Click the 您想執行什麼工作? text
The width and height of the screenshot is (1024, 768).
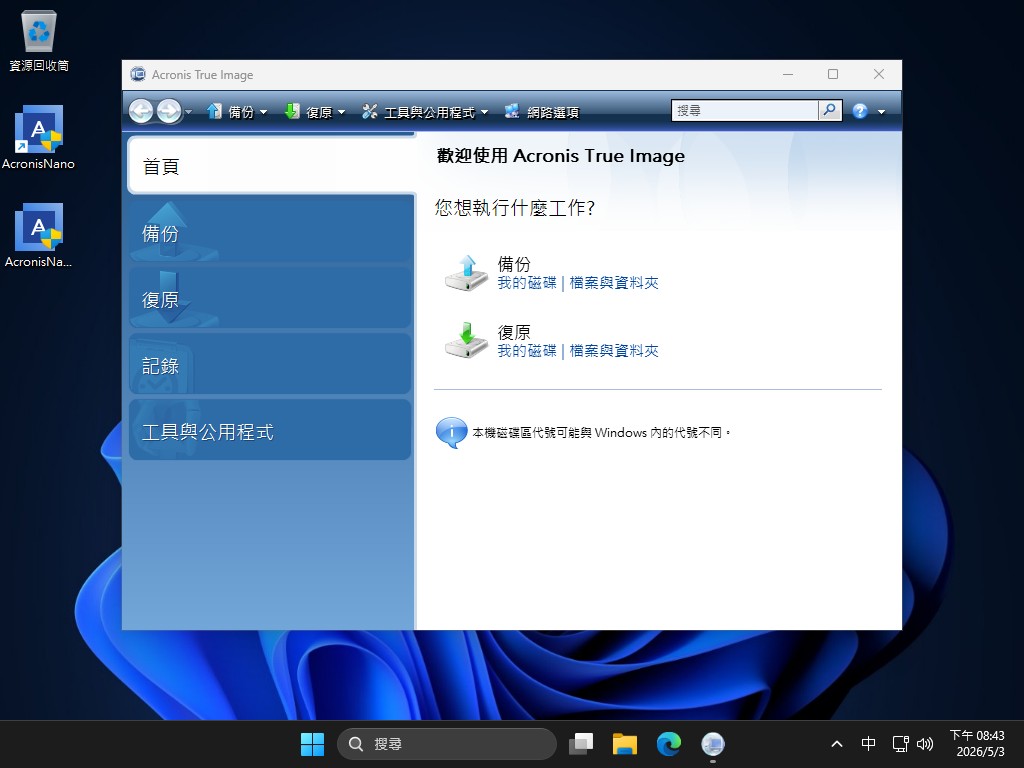pyautogui.click(x=515, y=208)
